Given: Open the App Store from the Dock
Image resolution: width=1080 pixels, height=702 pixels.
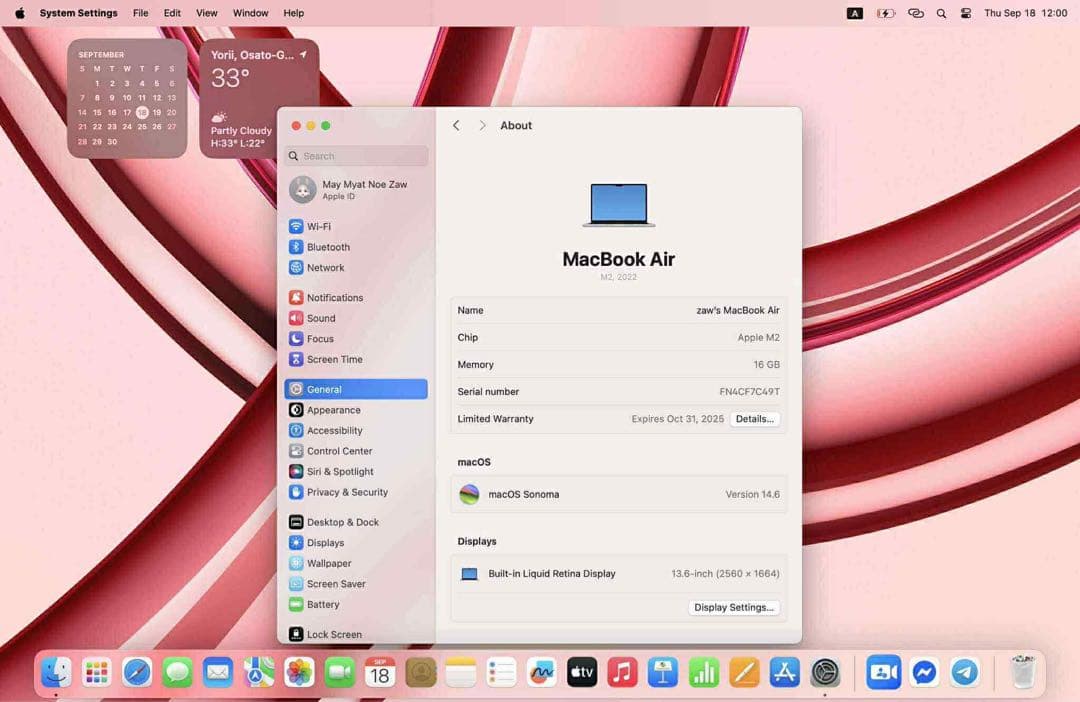Looking at the screenshot, I should pos(787,672).
